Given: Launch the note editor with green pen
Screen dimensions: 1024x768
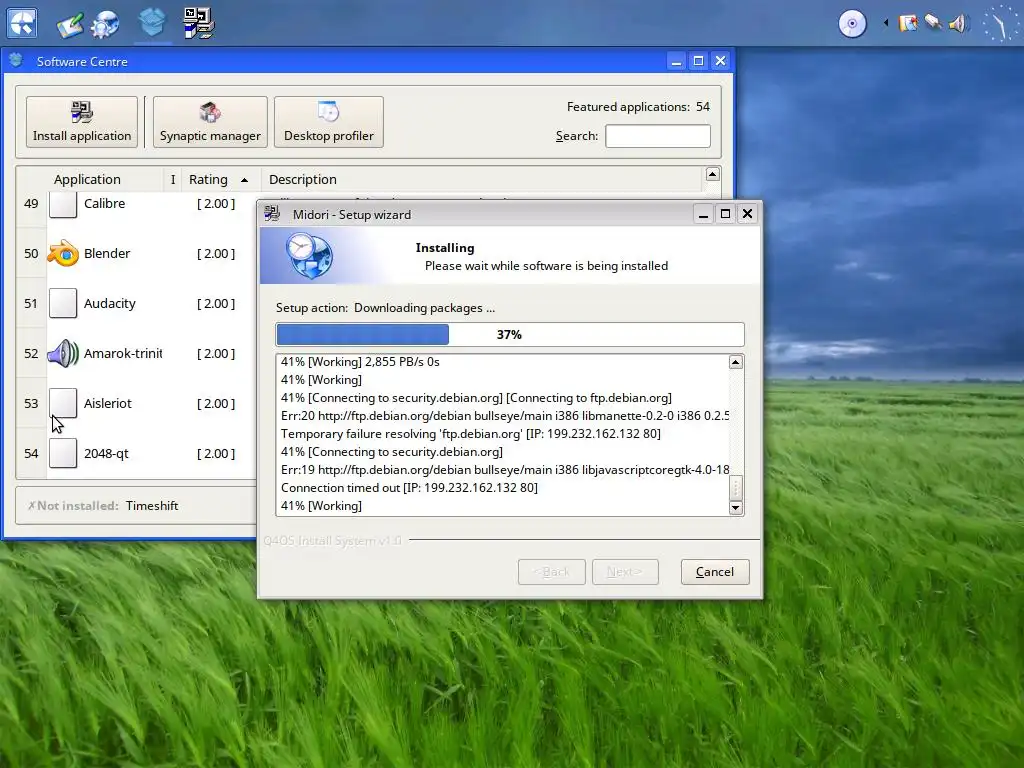Looking at the screenshot, I should [70, 24].
